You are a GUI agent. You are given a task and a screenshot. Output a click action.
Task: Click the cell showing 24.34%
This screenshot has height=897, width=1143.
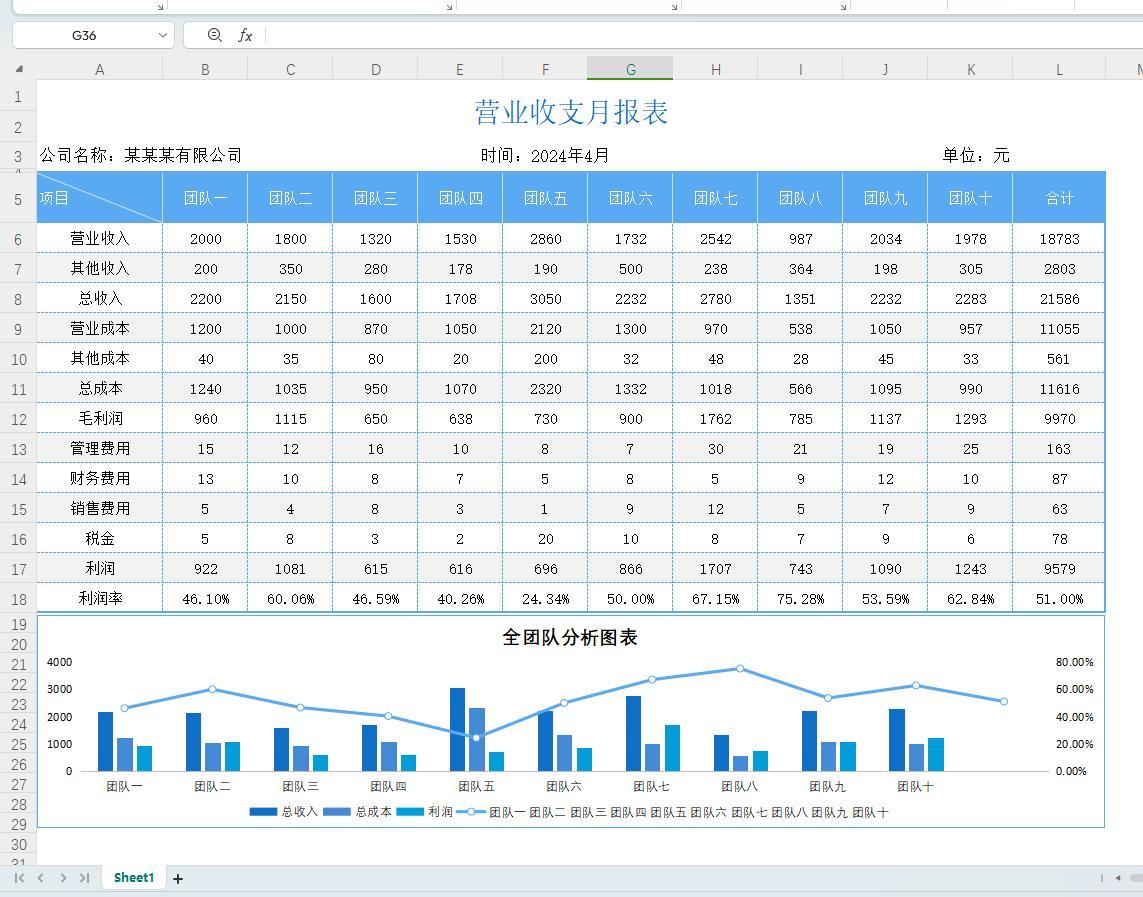(545, 599)
